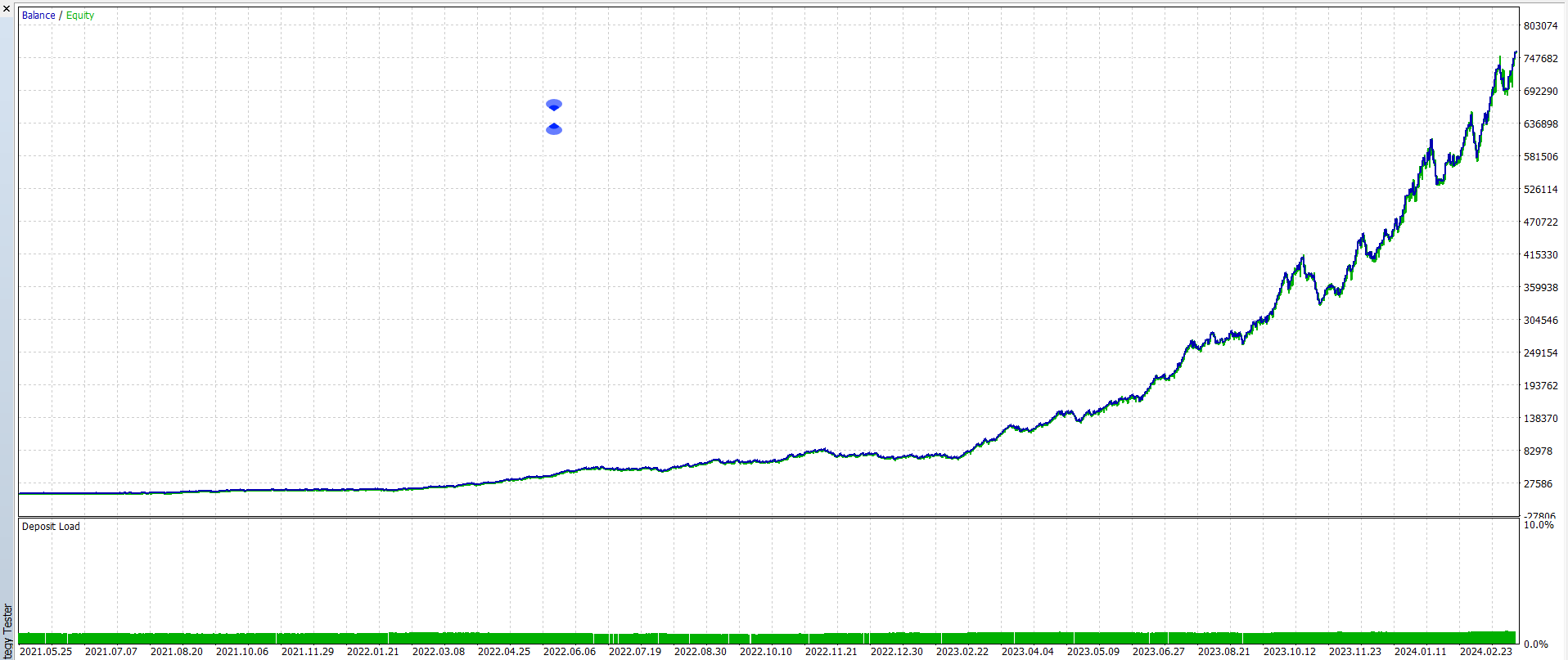Screen dimensions: 1568x660
Task: Click the 2023.08.21 date on time axis
Action: coord(1224,652)
